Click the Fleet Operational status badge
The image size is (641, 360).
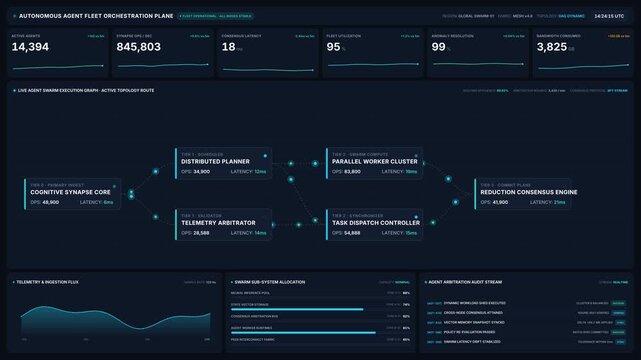point(215,16)
